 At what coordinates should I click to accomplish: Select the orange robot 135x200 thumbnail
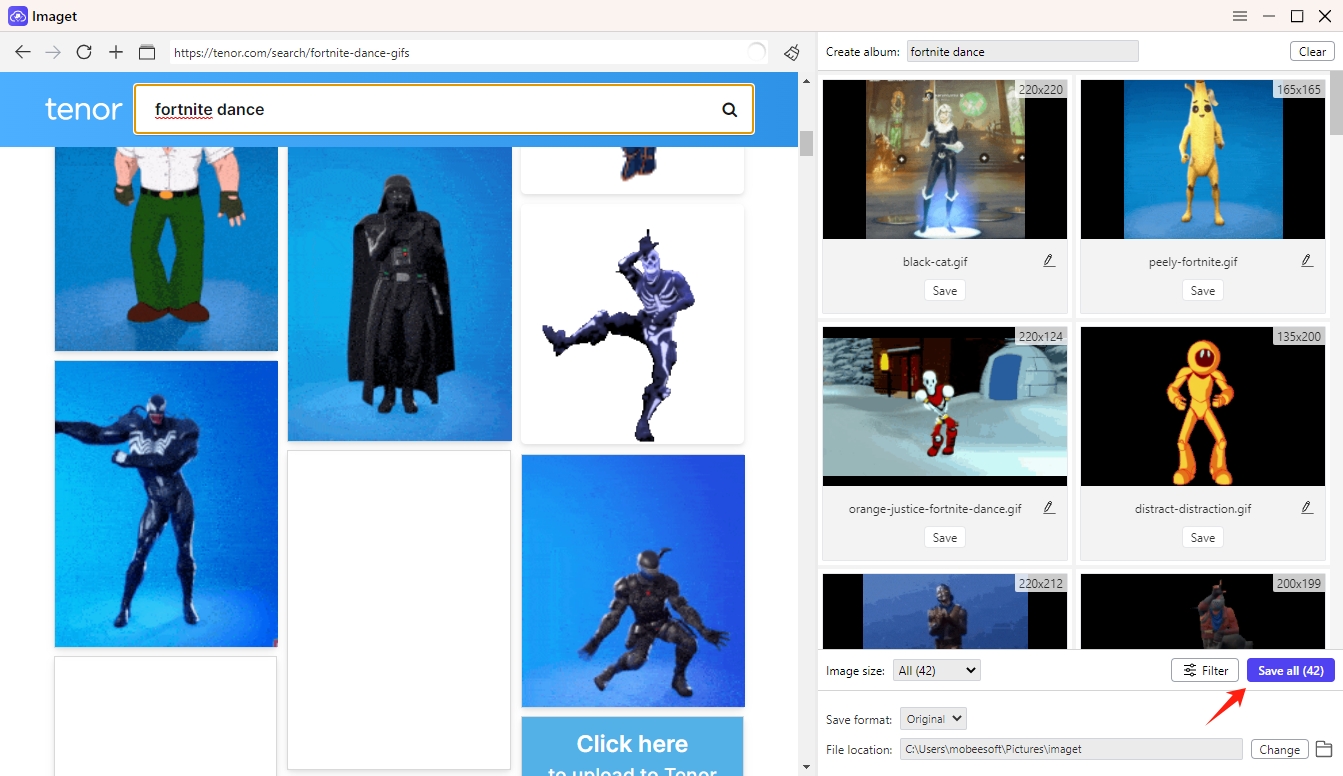[x=1203, y=406]
